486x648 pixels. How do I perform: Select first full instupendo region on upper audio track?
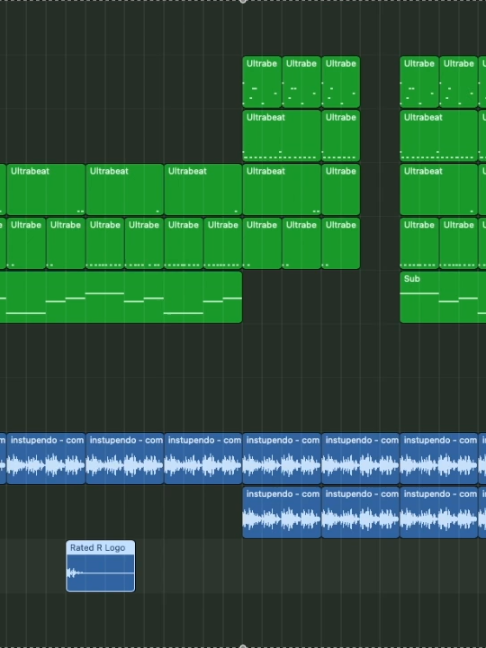pyautogui.click(x=46, y=458)
